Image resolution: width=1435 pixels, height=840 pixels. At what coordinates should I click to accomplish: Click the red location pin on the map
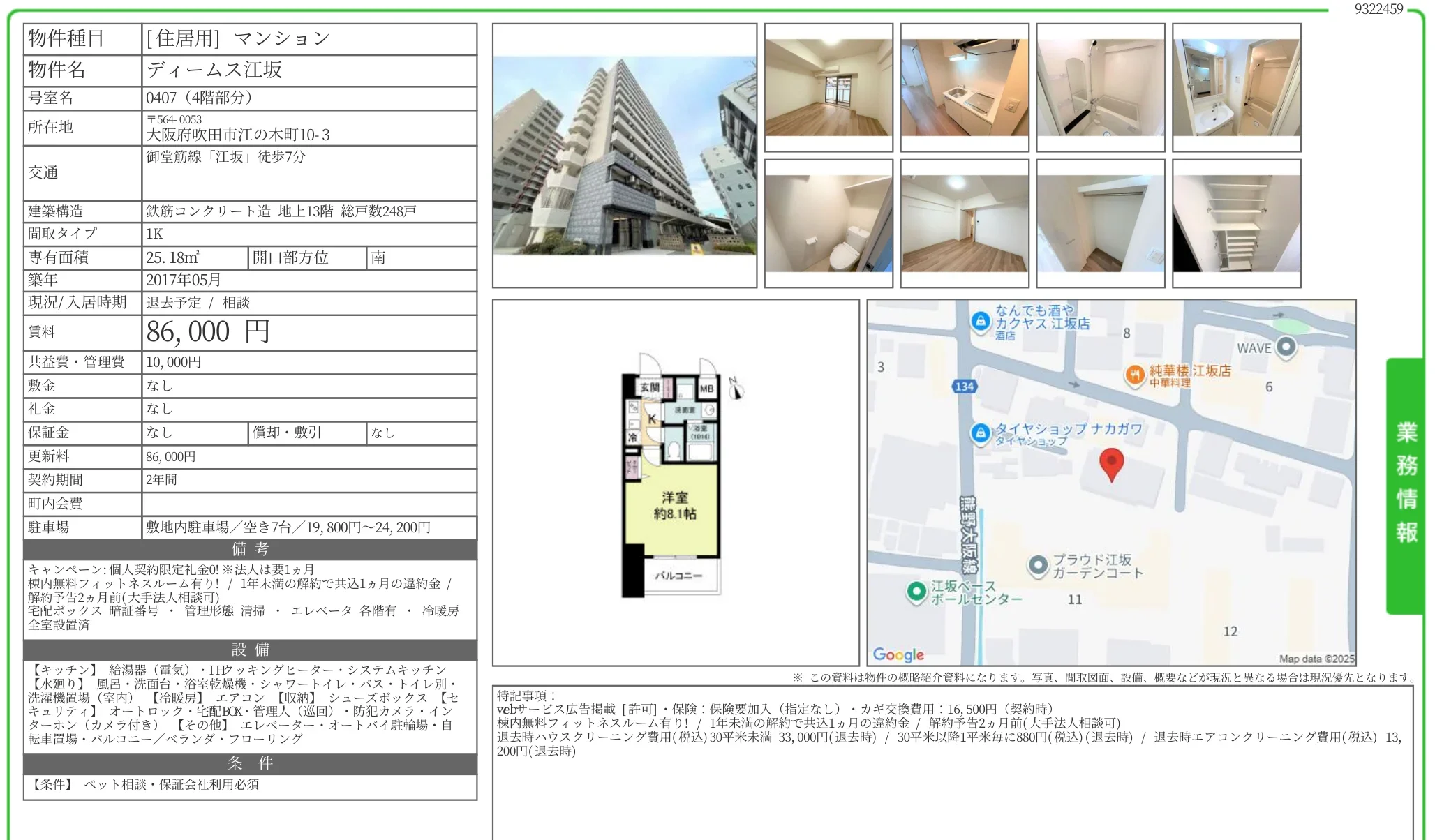[1111, 465]
